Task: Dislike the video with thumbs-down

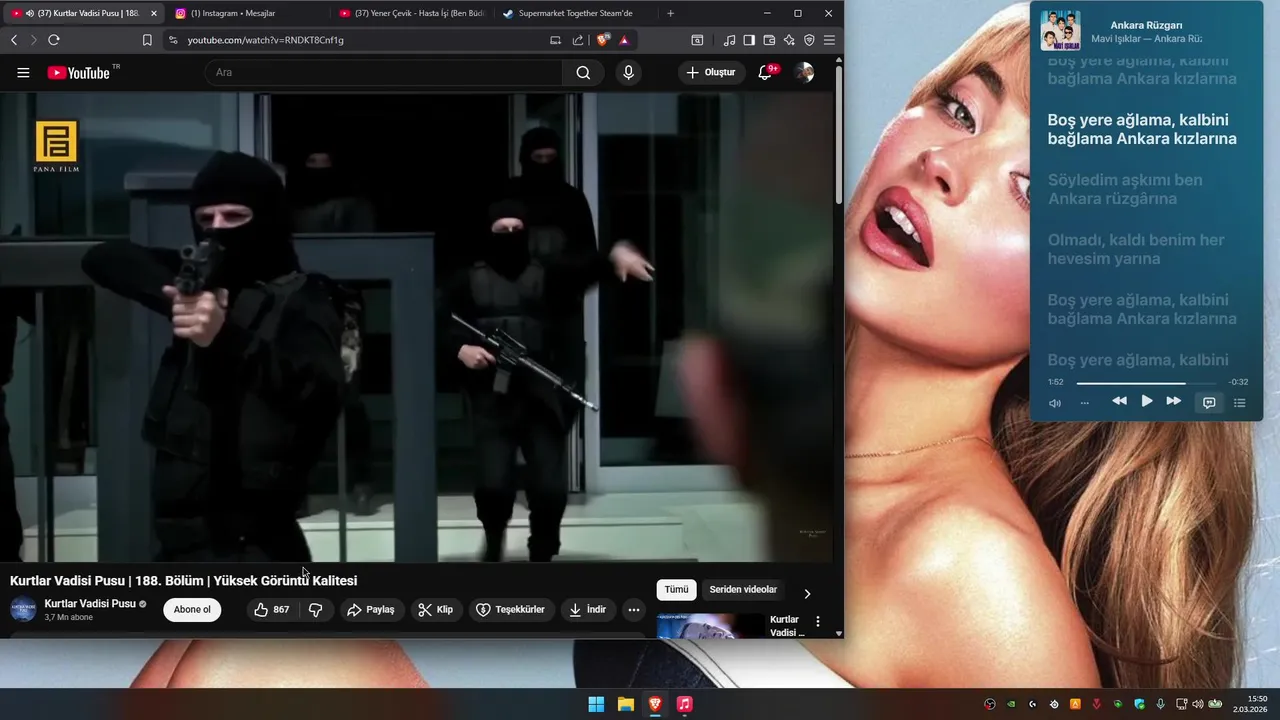Action: (x=316, y=609)
